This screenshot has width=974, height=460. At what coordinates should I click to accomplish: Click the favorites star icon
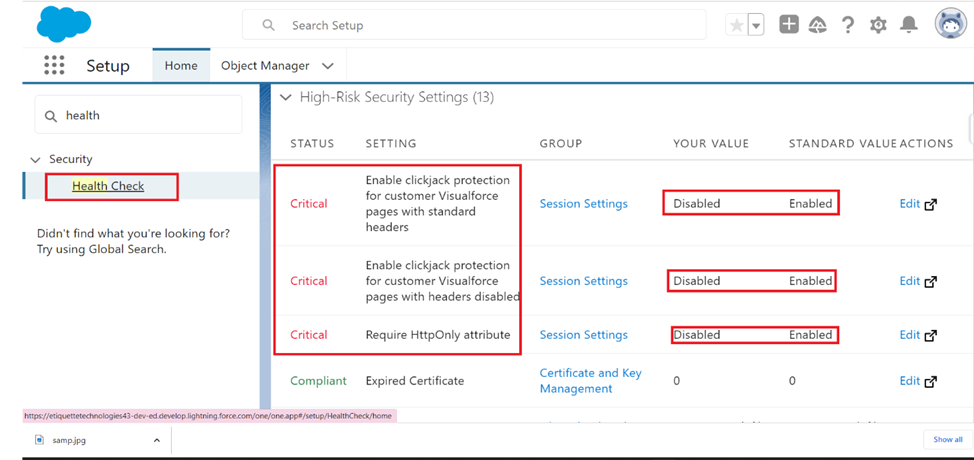pyautogui.click(x=737, y=25)
